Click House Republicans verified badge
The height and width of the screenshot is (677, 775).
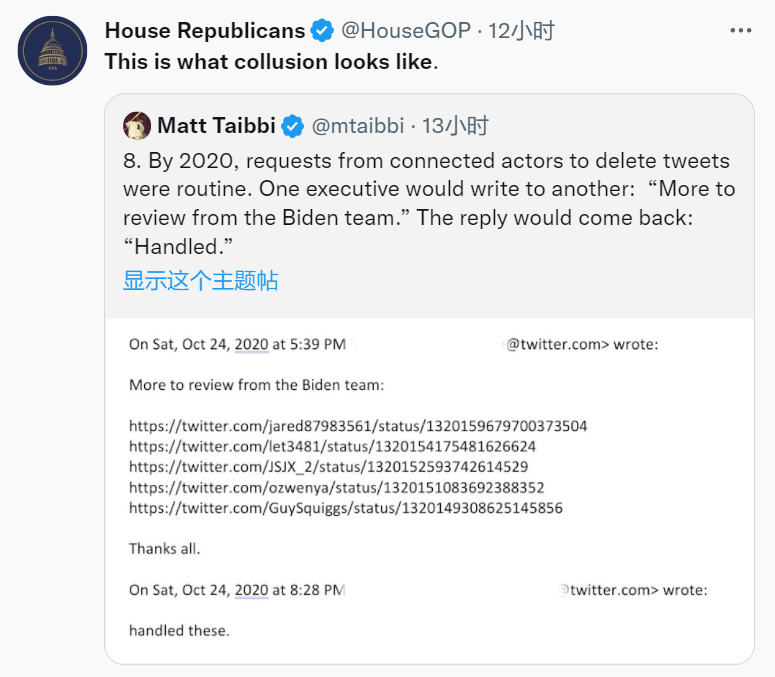(x=321, y=31)
